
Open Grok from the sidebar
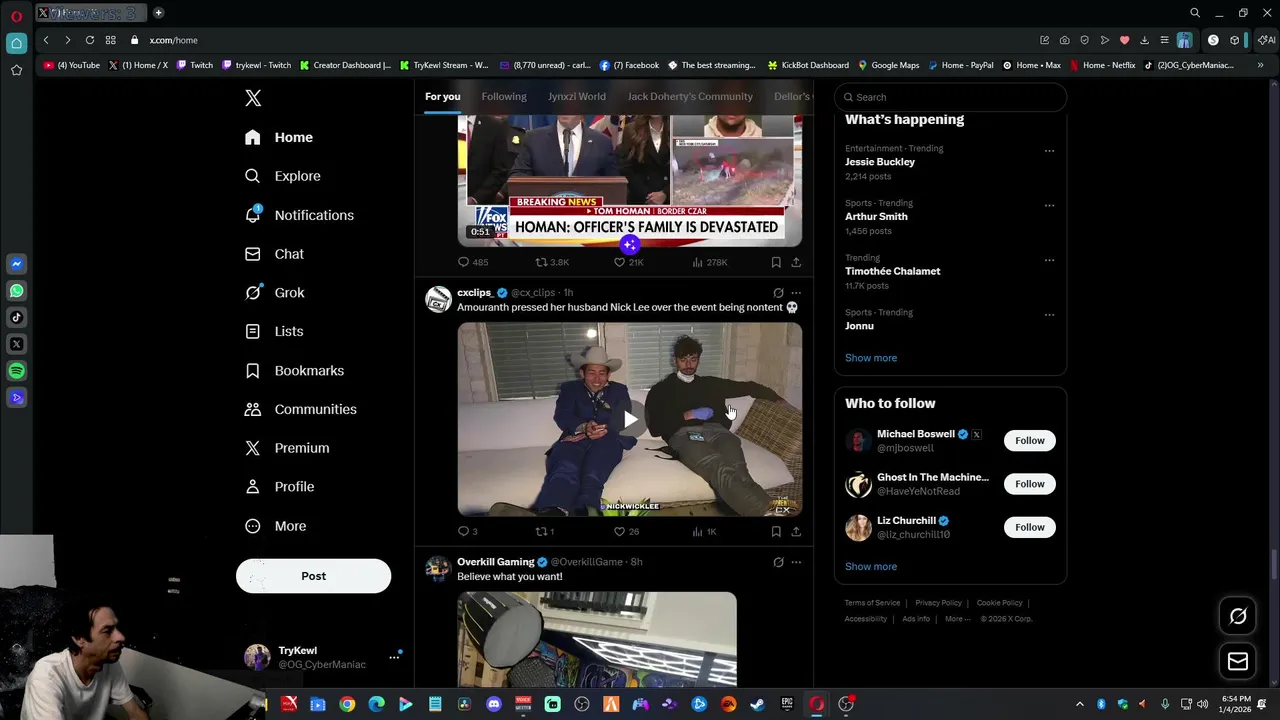274,293
